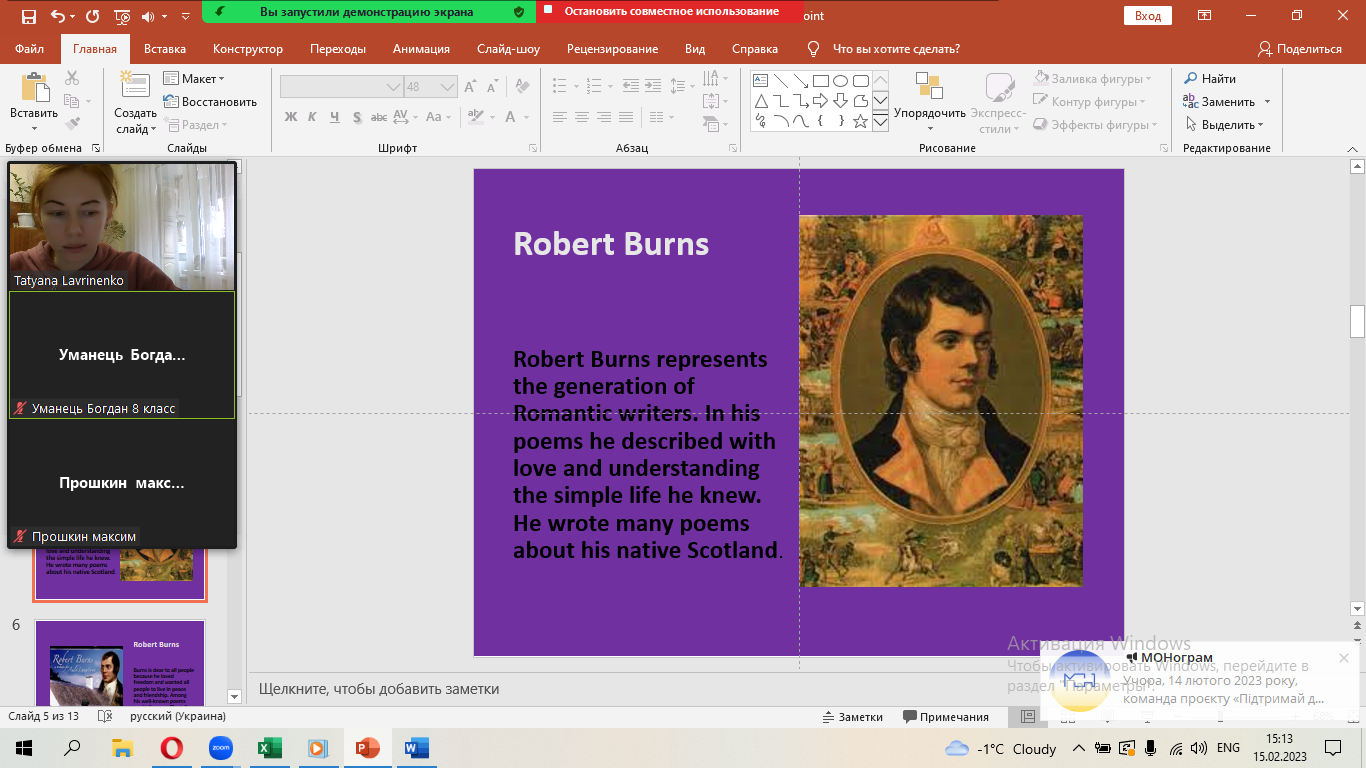1366x768 pixels.
Task: Click Increase List Level indent icon
Action: (653, 86)
